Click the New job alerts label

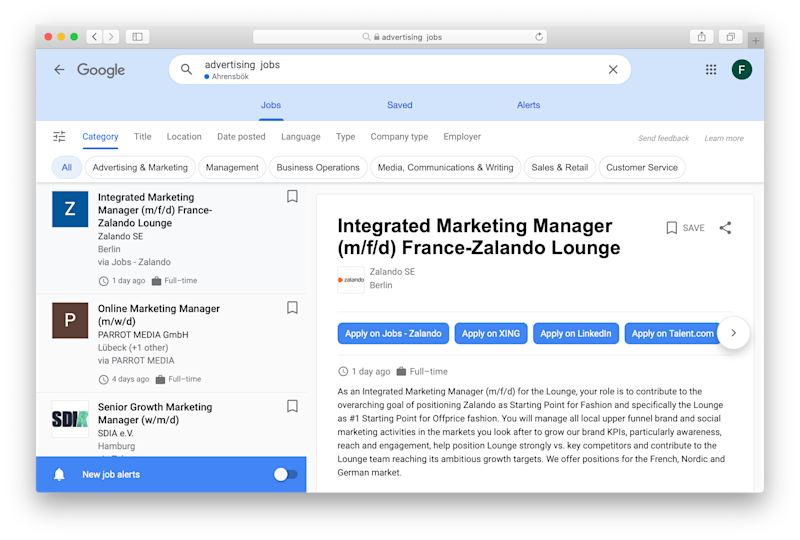(x=111, y=475)
